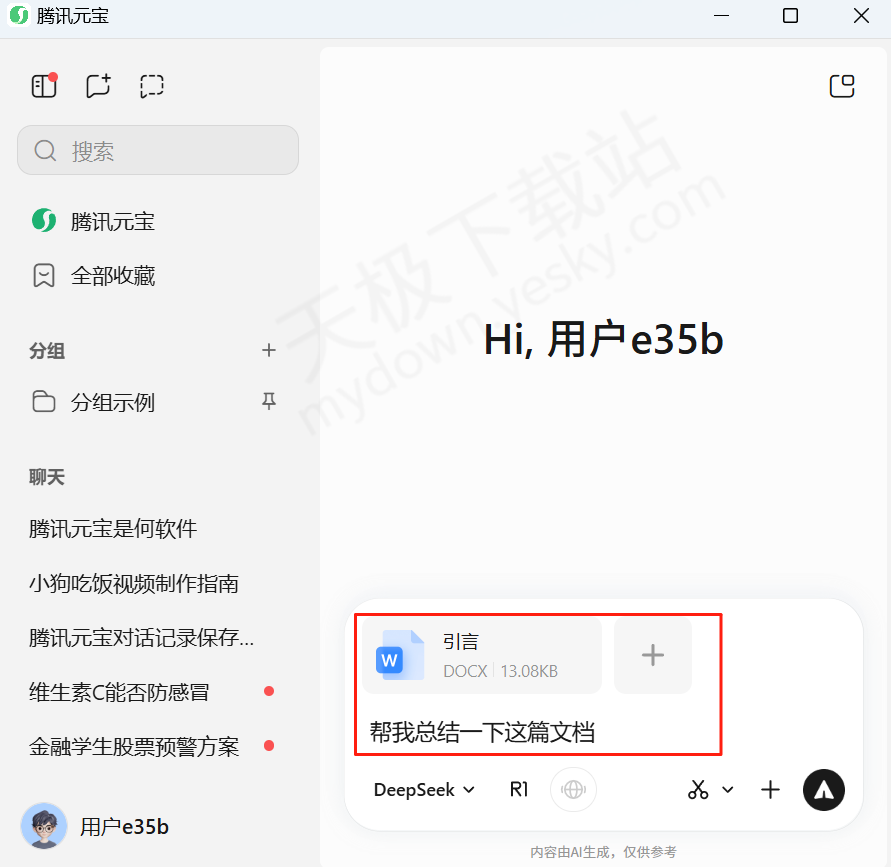Image resolution: width=891 pixels, height=867 pixels.
Task: Start a new chat icon
Action: coord(98,86)
